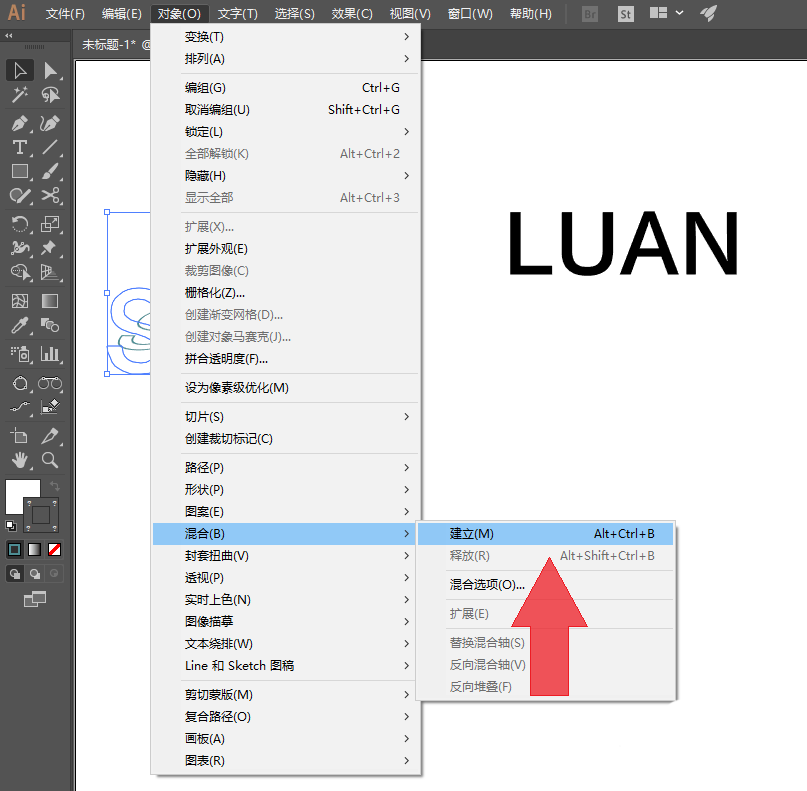
Task: Switch to Gradient mode button
Action: click(x=34, y=550)
